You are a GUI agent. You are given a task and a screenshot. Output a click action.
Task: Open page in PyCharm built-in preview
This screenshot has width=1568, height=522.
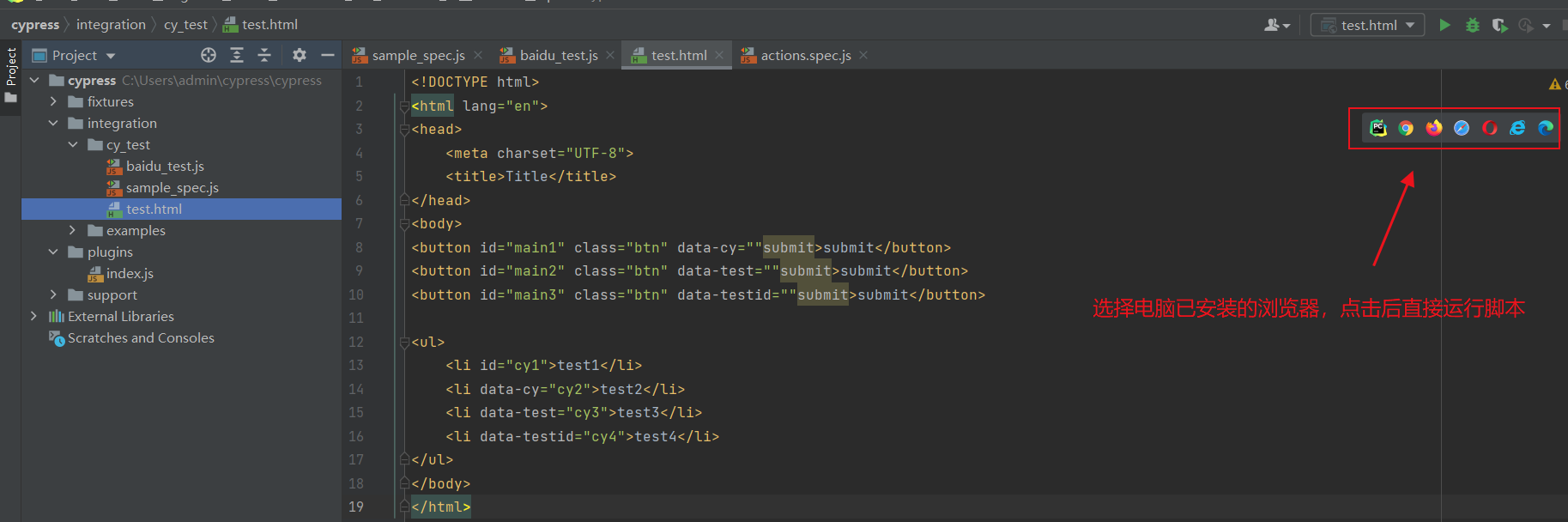click(1377, 128)
